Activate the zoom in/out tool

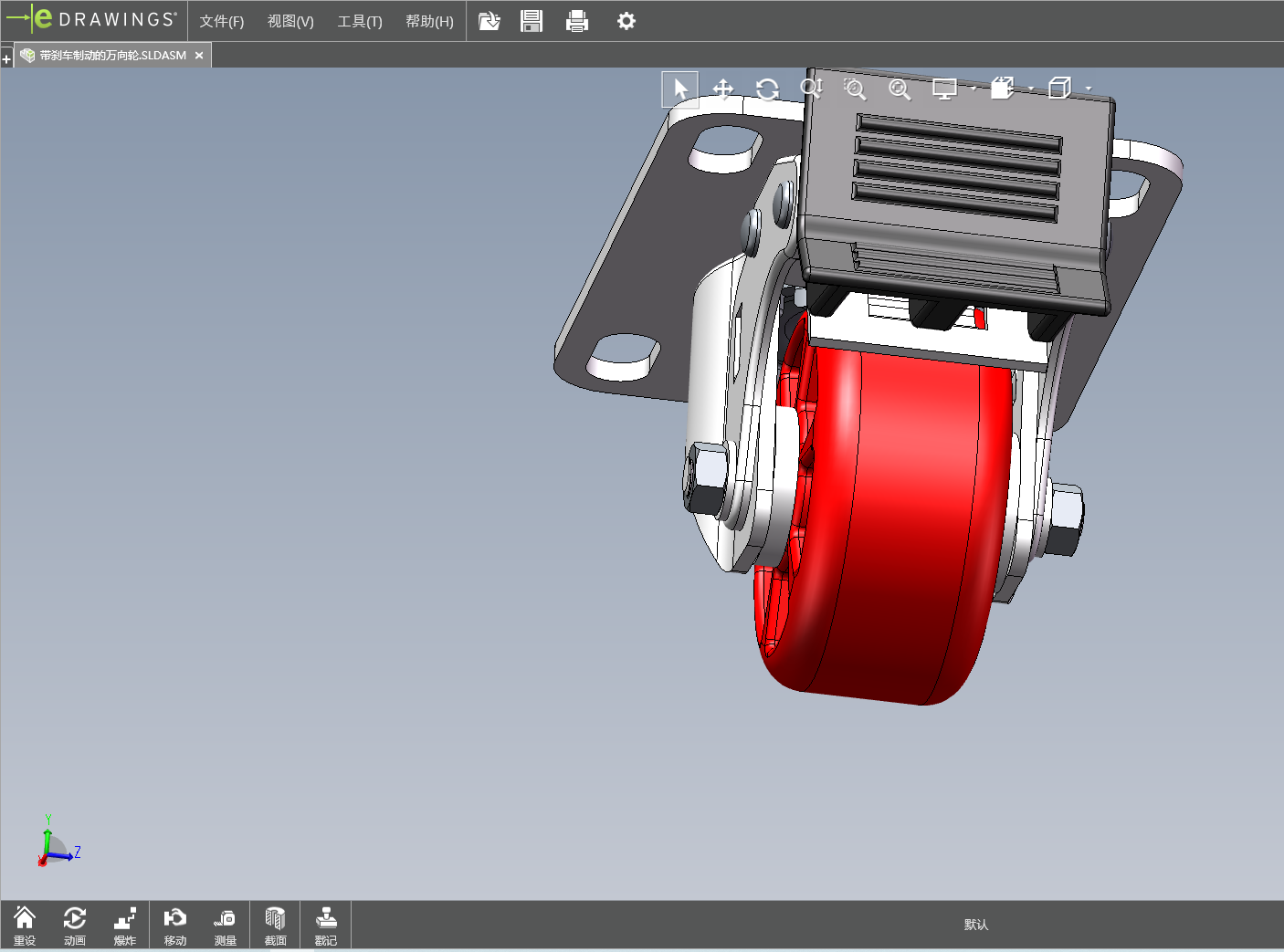click(x=811, y=89)
